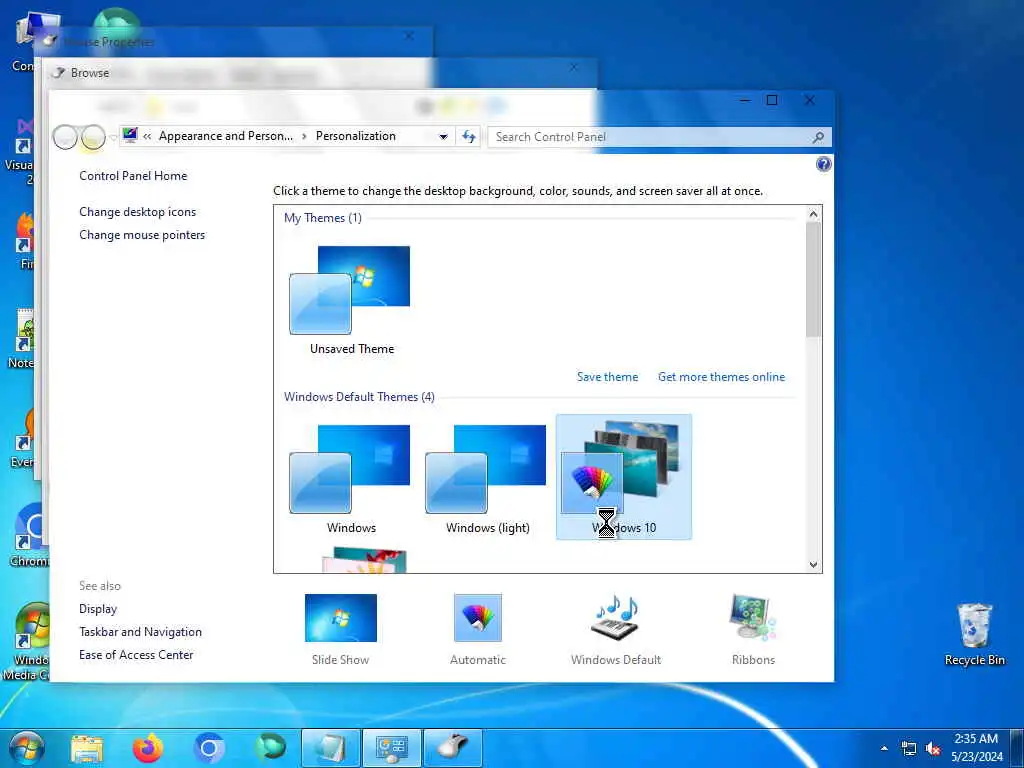Click the Personalization breadcrumb

[x=356, y=136]
